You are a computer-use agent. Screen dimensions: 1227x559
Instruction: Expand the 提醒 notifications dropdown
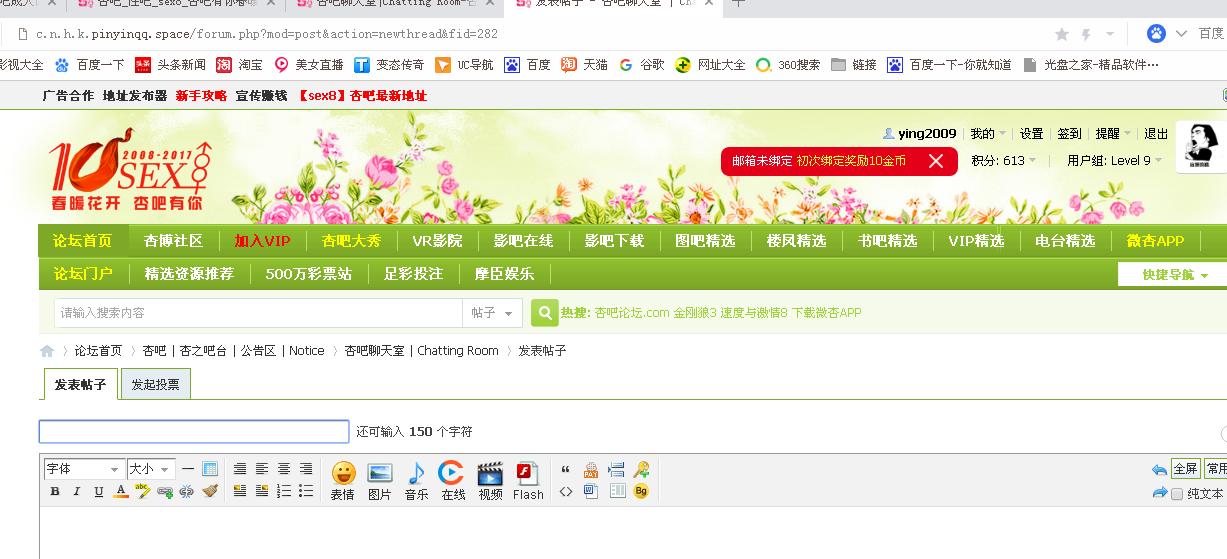1113,134
